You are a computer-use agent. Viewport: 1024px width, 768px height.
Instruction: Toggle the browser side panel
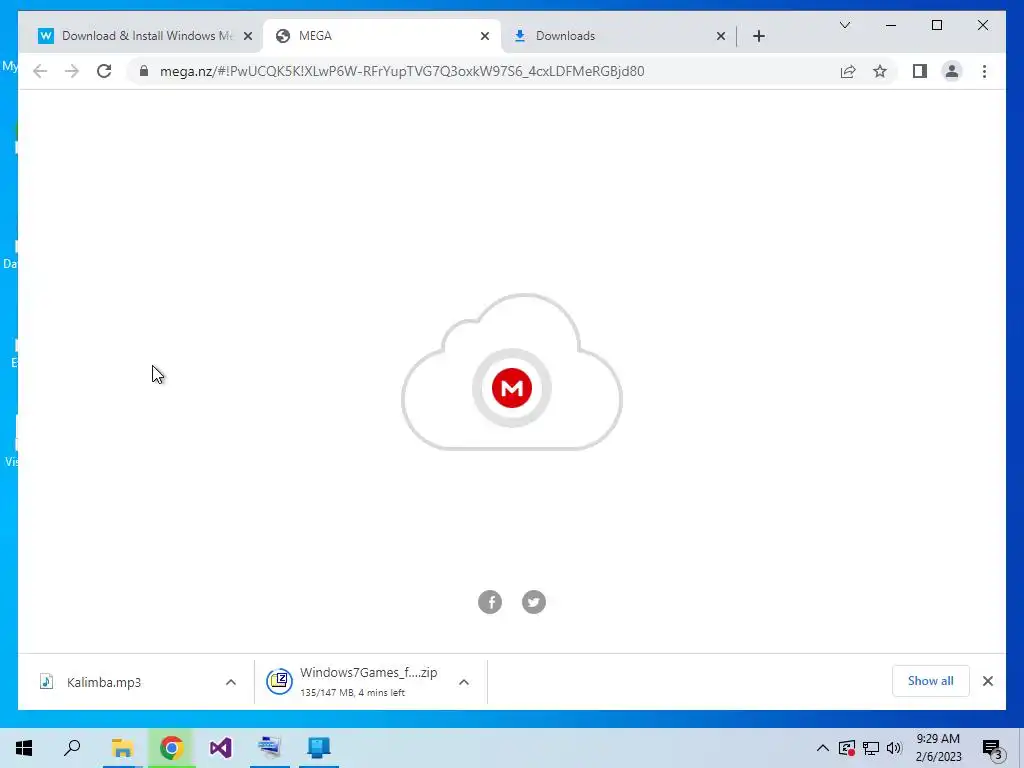(x=920, y=71)
